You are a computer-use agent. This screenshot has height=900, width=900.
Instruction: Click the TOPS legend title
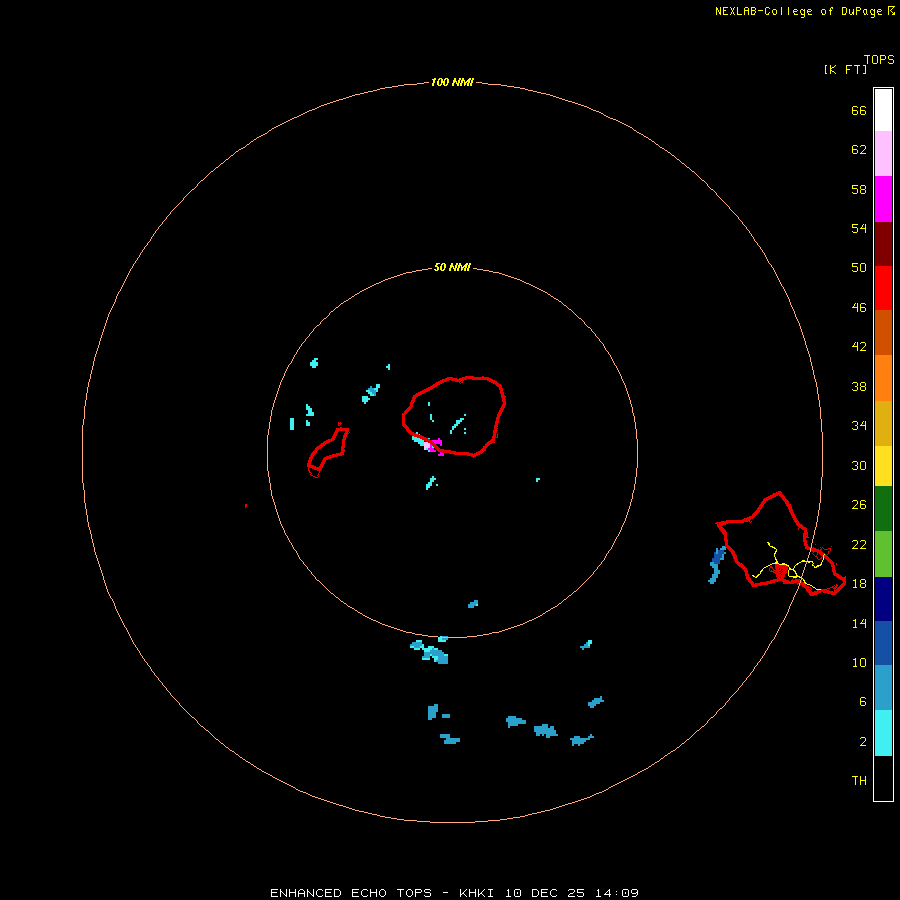[879, 59]
